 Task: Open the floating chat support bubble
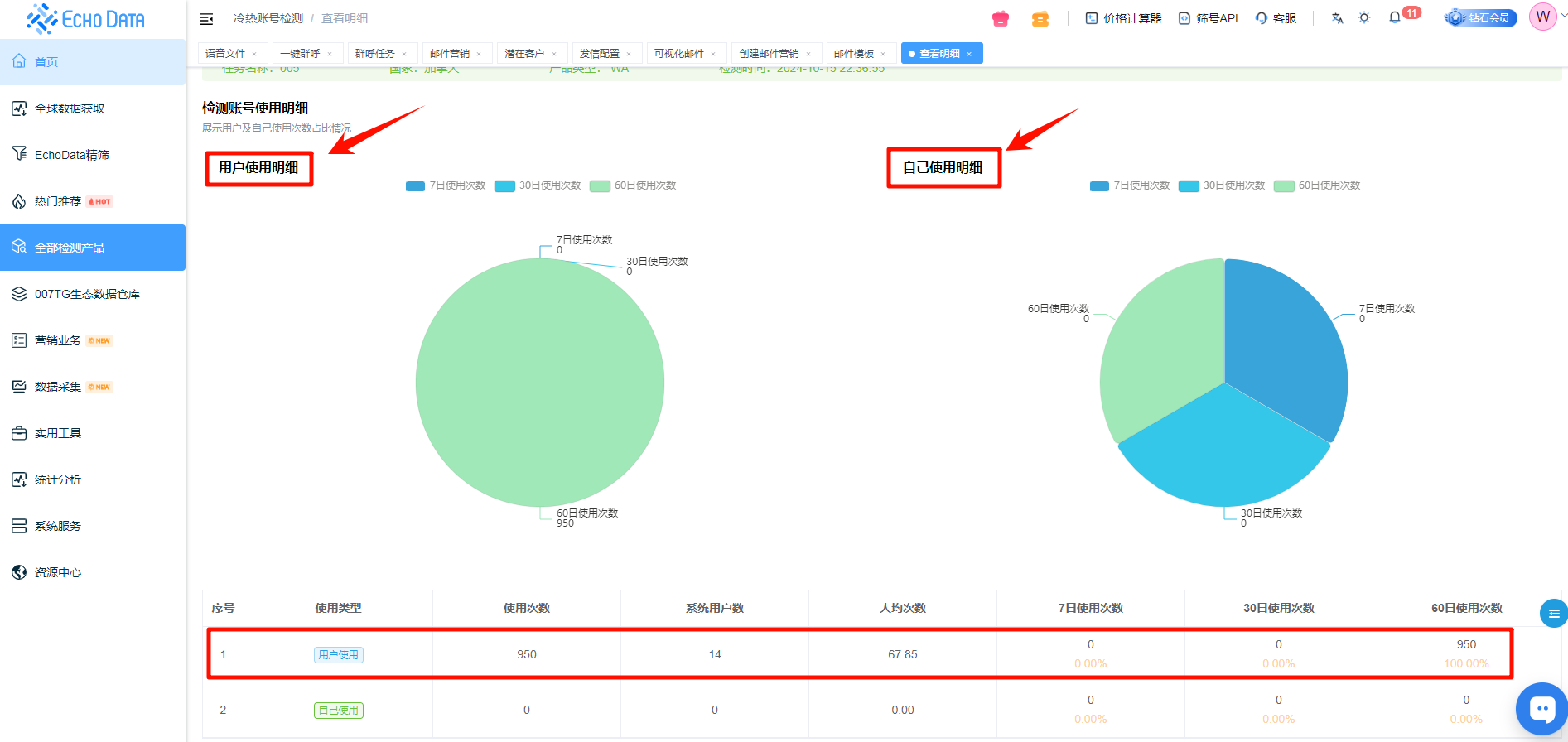[x=1541, y=709]
